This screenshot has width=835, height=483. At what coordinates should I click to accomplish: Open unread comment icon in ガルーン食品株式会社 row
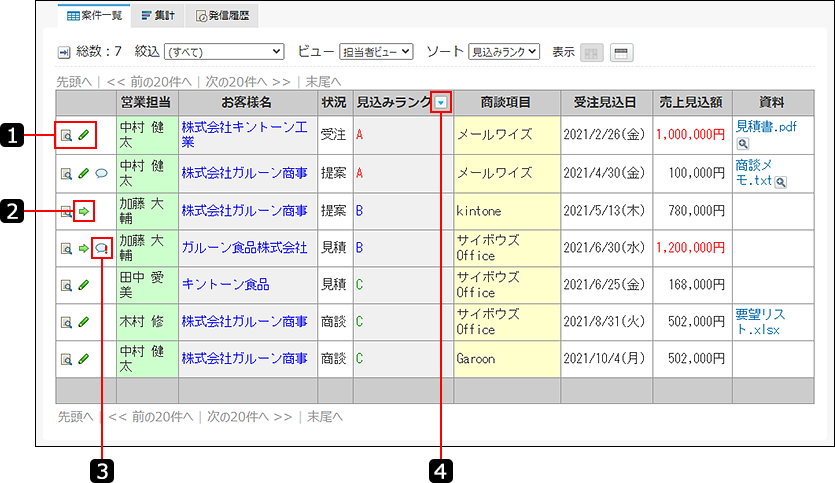pyautogui.click(x=101, y=248)
